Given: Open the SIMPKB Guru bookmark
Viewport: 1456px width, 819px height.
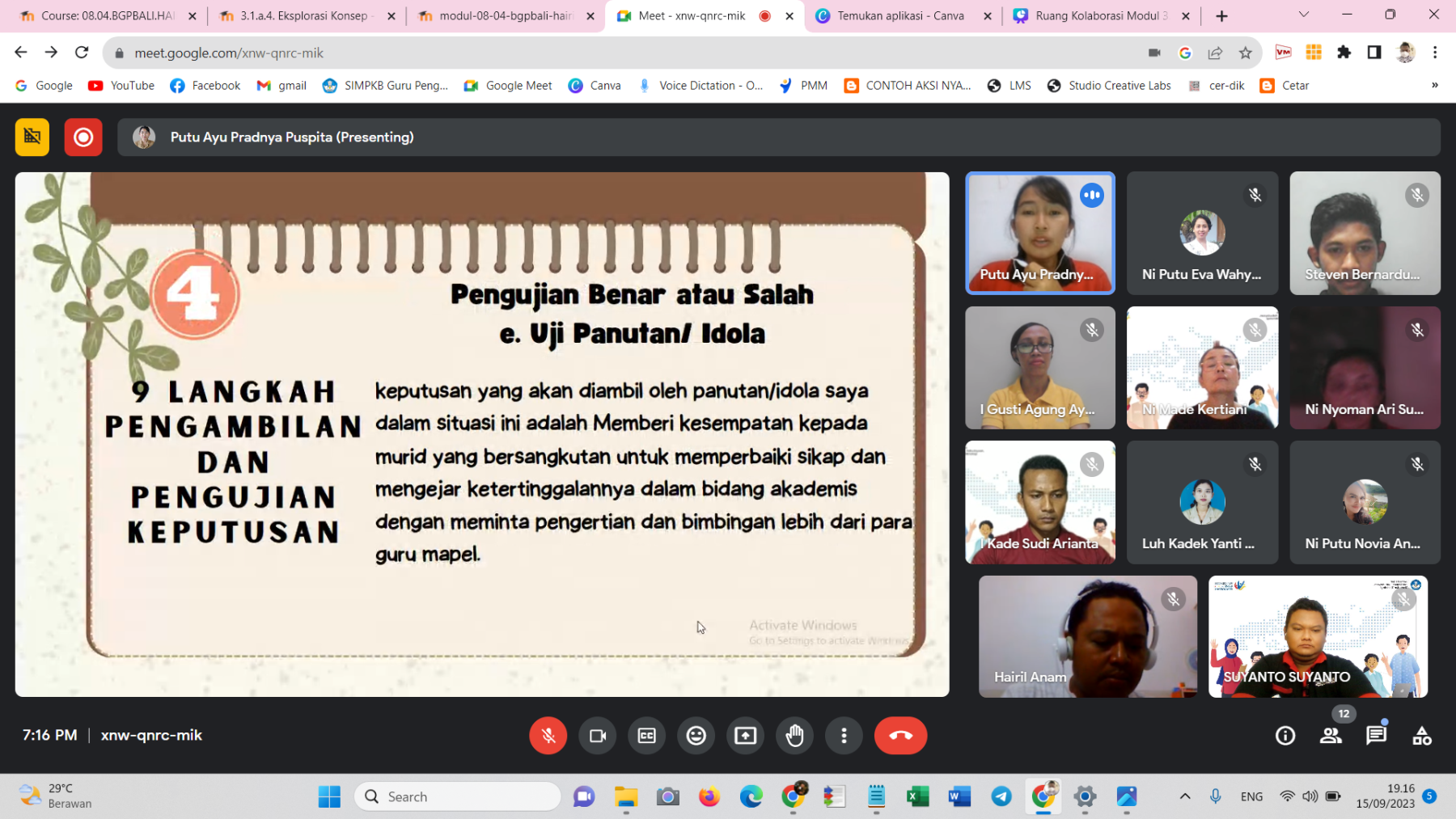Looking at the screenshot, I should pyautogui.click(x=385, y=86).
